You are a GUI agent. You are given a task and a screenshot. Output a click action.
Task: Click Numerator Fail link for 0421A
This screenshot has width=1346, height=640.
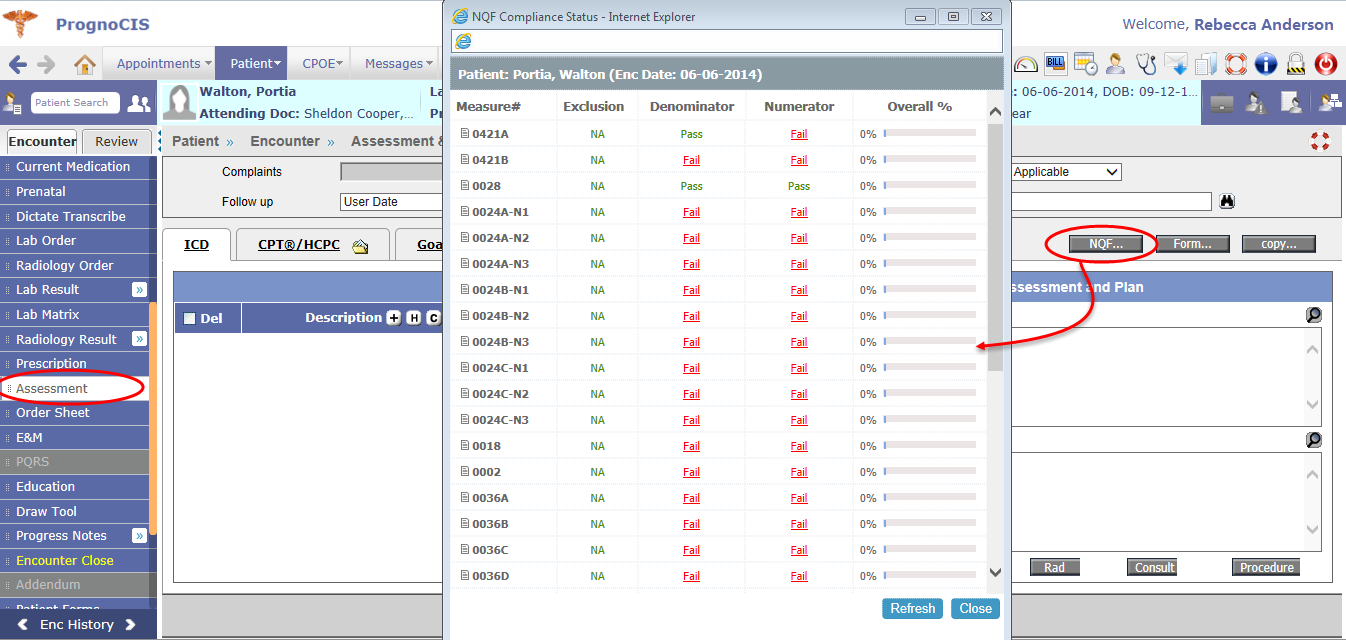pyautogui.click(x=799, y=134)
